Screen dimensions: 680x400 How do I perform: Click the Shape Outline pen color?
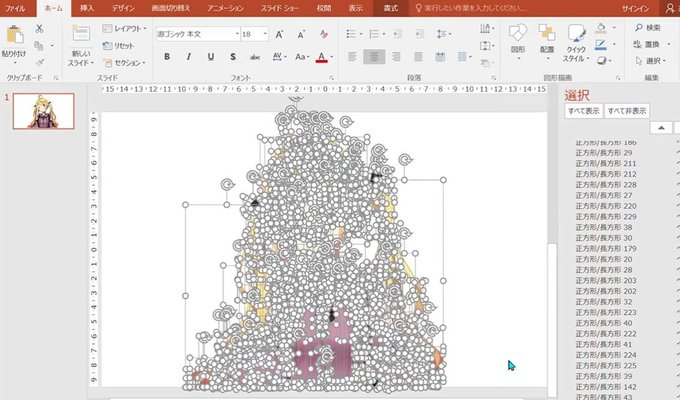coord(601,45)
